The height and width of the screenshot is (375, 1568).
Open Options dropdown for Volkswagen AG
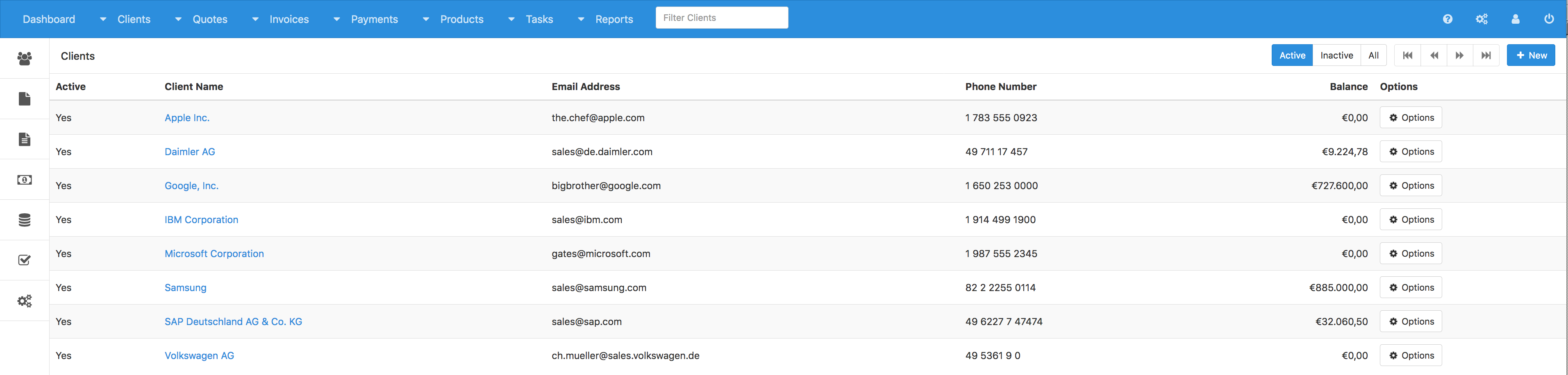pyautogui.click(x=1410, y=355)
